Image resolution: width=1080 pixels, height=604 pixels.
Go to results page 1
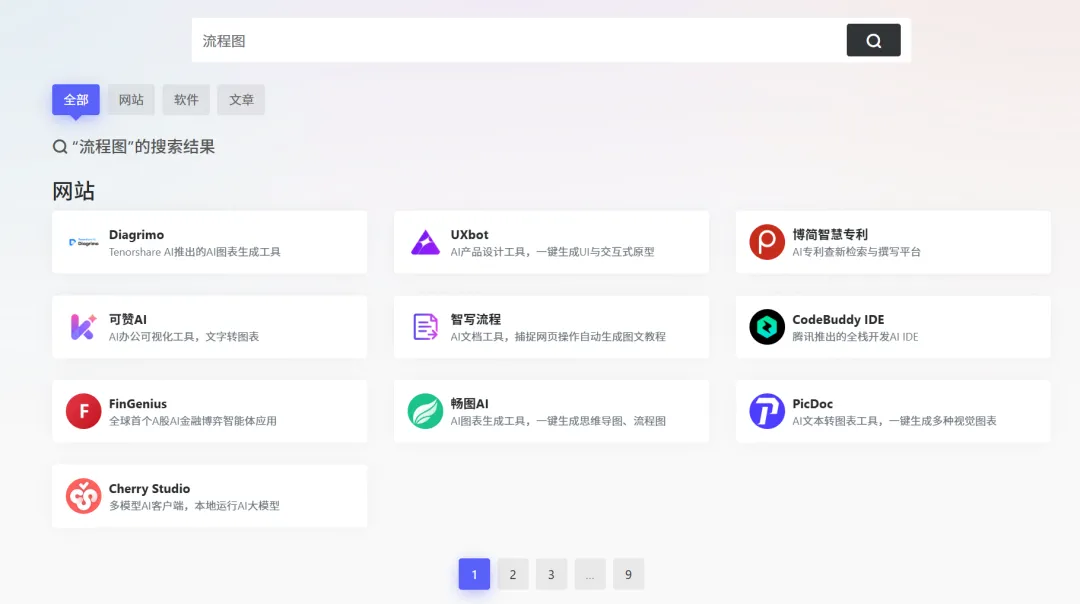[474, 574]
